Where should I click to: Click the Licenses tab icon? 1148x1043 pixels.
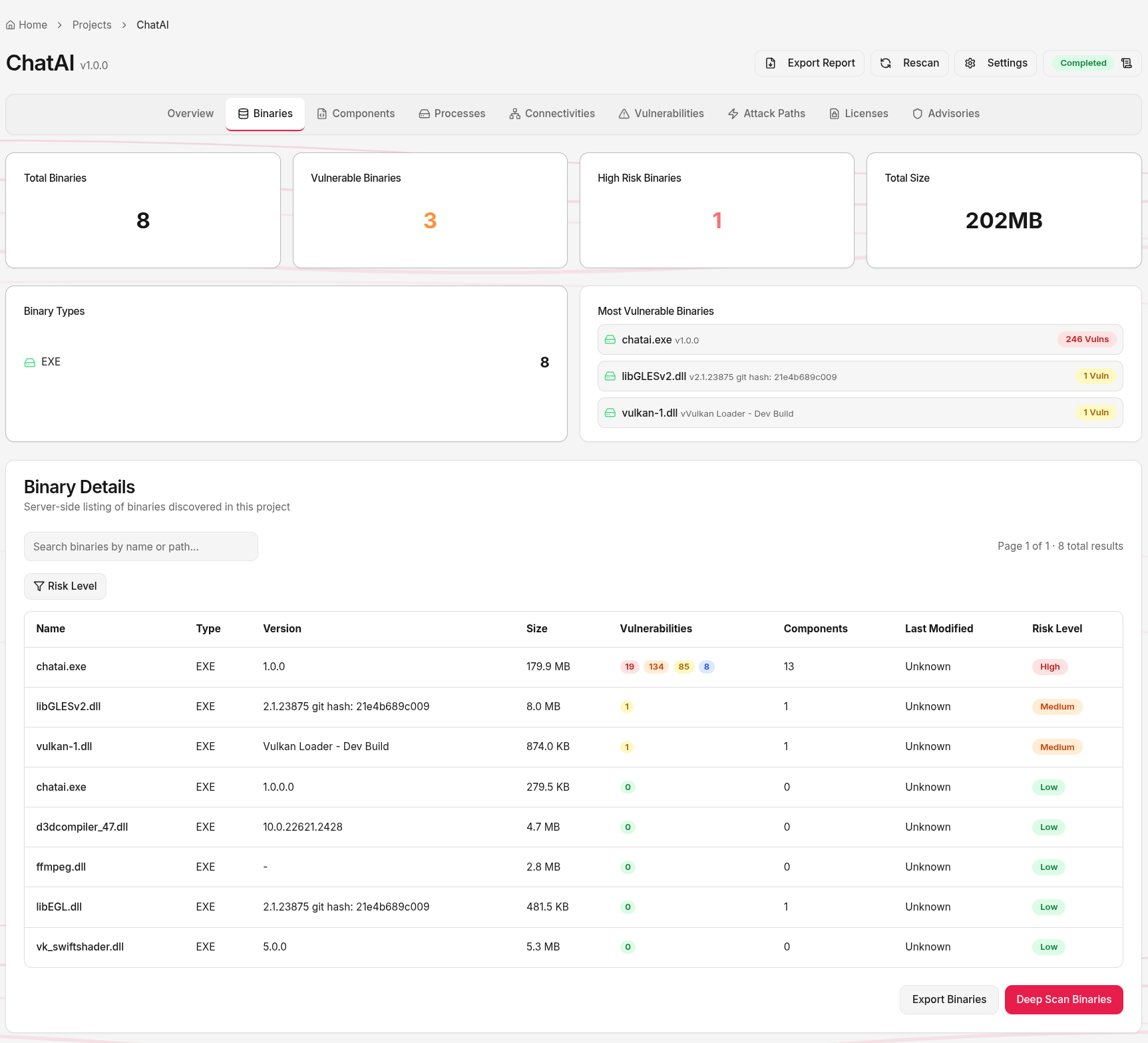pos(835,114)
